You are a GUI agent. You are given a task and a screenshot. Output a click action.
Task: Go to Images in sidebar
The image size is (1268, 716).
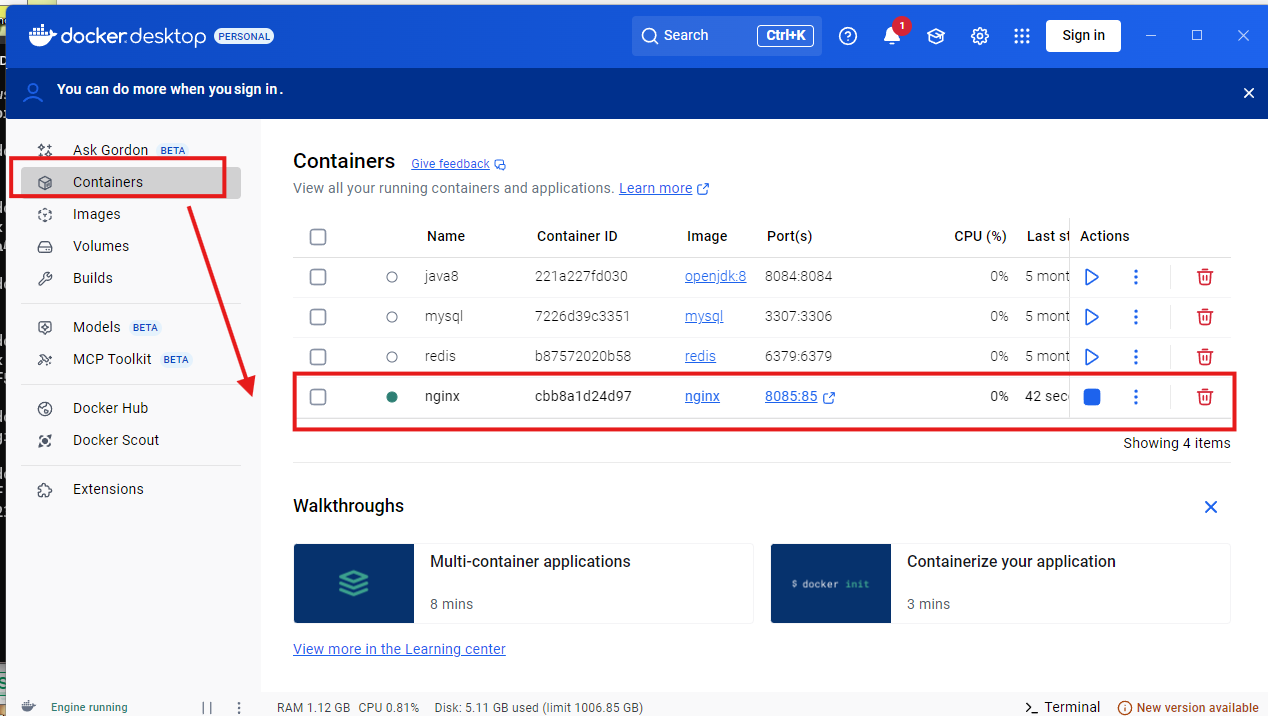click(131, 214)
